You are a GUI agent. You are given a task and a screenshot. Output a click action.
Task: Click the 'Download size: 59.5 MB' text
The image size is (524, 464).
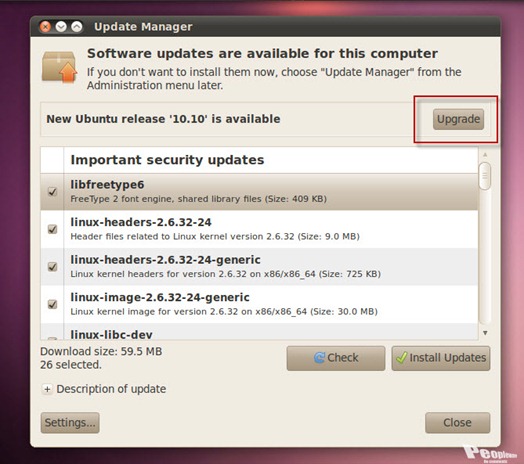(101, 351)
